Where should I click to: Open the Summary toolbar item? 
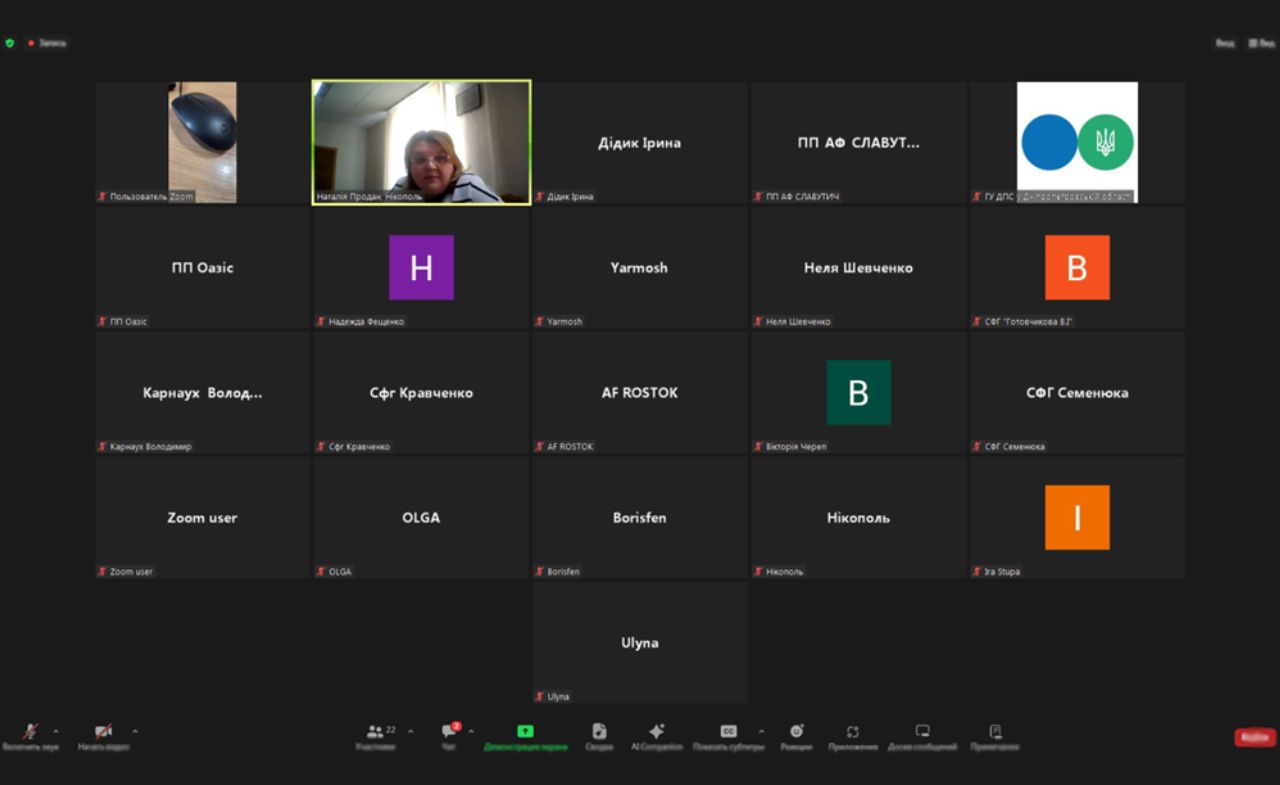click(x=599, y=732)
